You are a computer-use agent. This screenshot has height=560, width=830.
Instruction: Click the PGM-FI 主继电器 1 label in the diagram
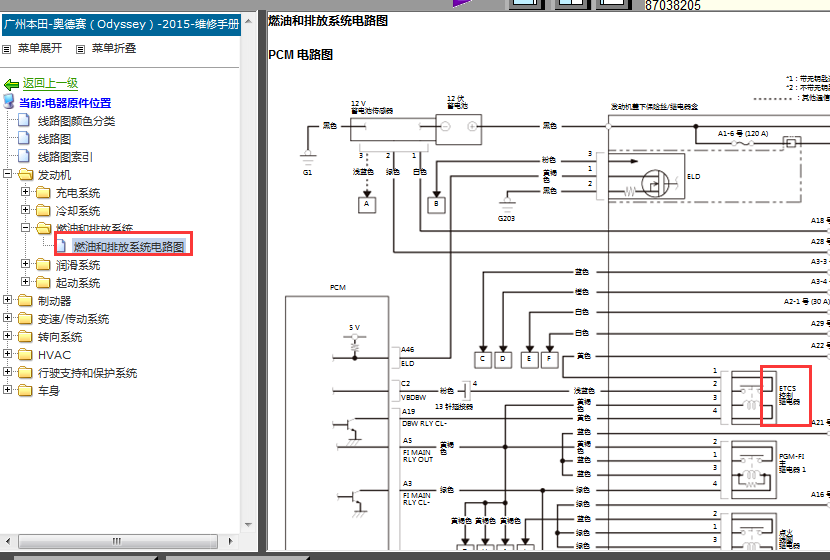coord(792,463)
